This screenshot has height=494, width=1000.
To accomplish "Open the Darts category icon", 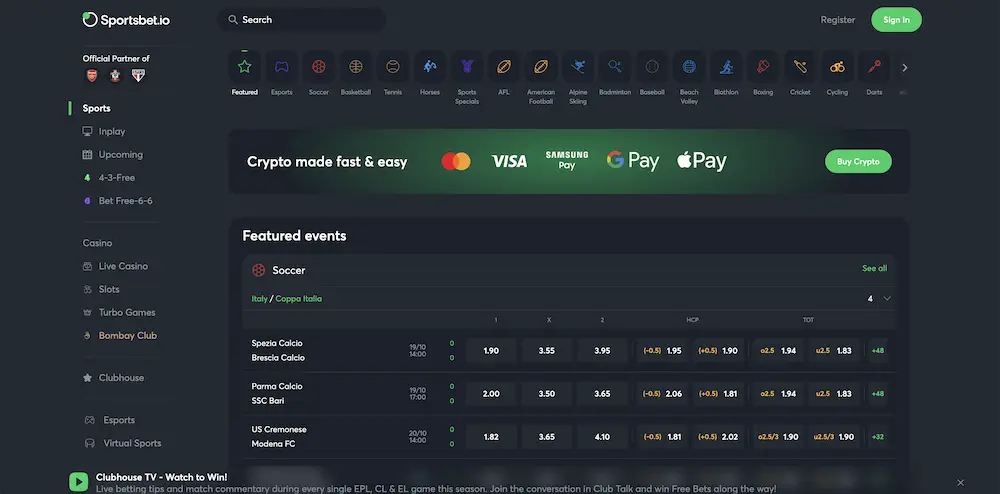I will pyautogui.click(x=874, y=66).
